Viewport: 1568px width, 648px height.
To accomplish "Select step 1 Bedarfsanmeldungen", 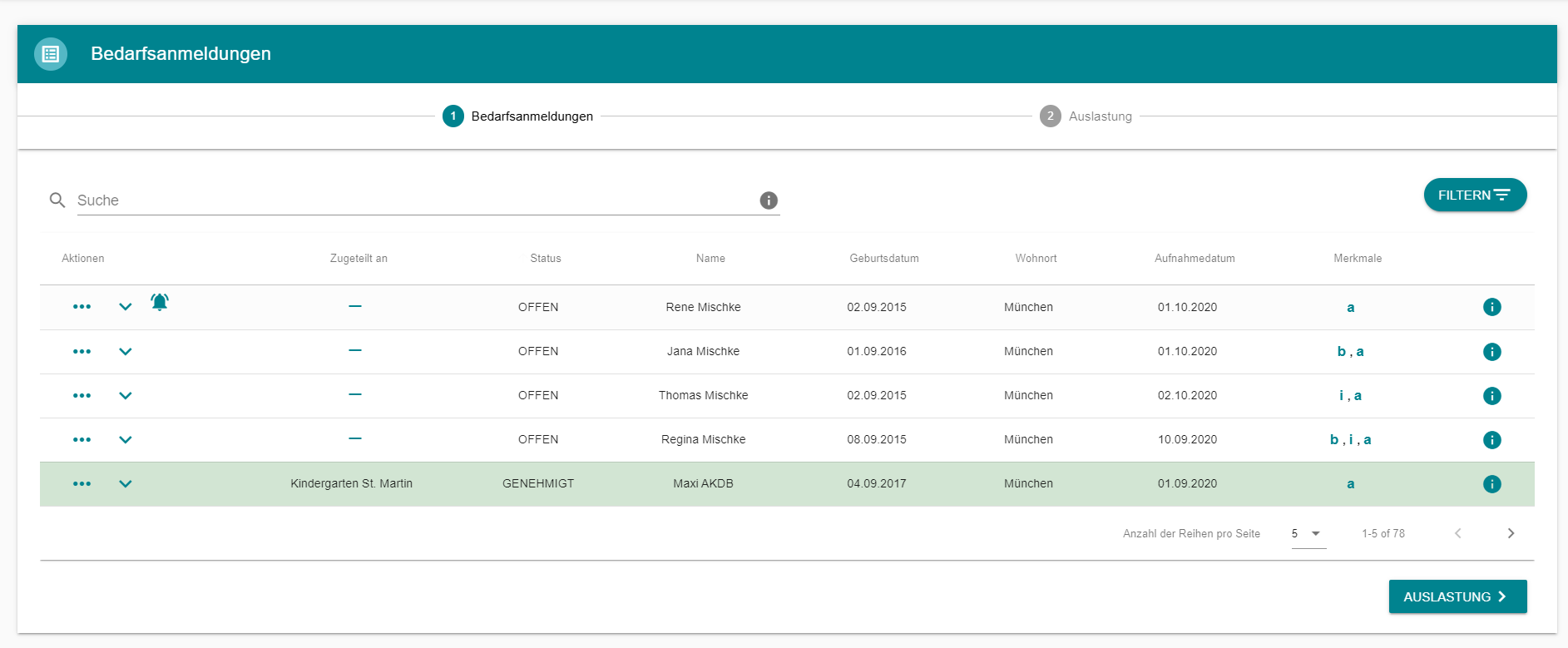I will tap(517, 116).
